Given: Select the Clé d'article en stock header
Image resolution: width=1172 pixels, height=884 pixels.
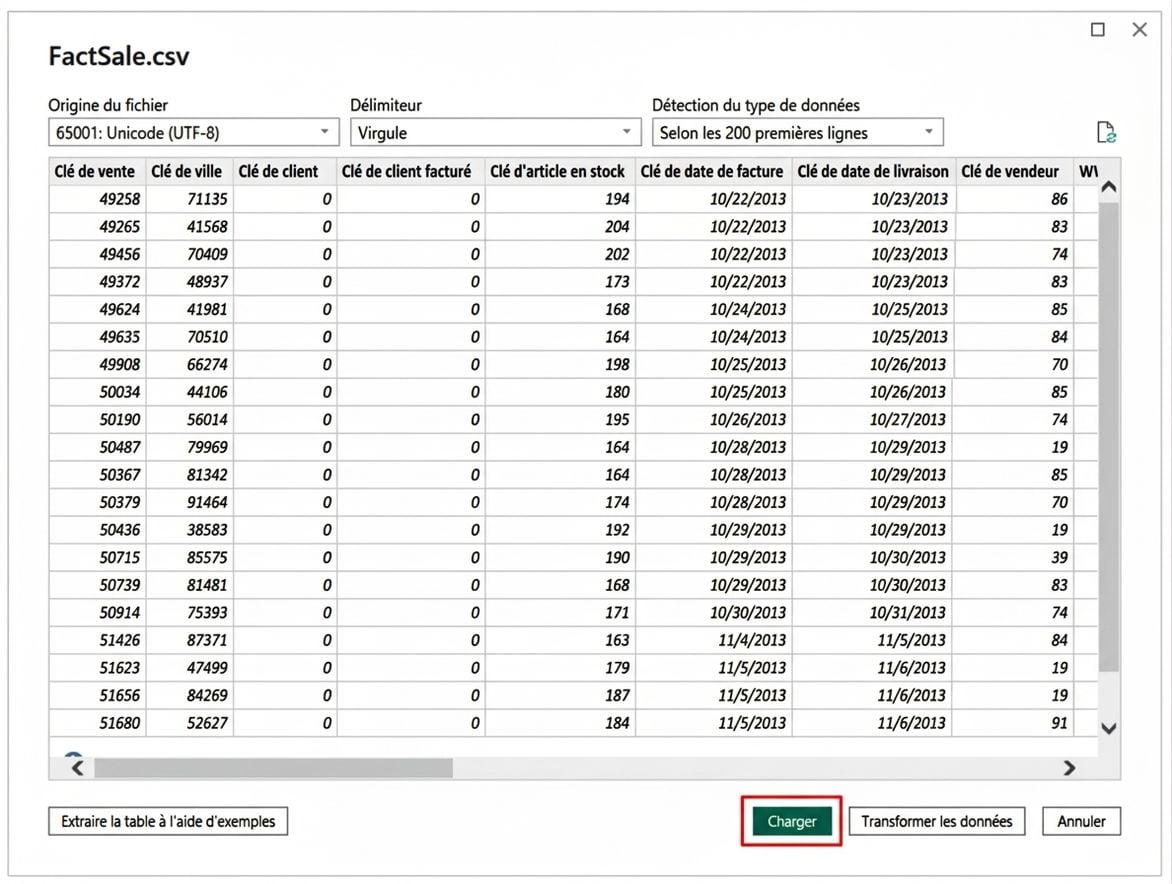Looking at the screenshot, I should click(558, 171).
